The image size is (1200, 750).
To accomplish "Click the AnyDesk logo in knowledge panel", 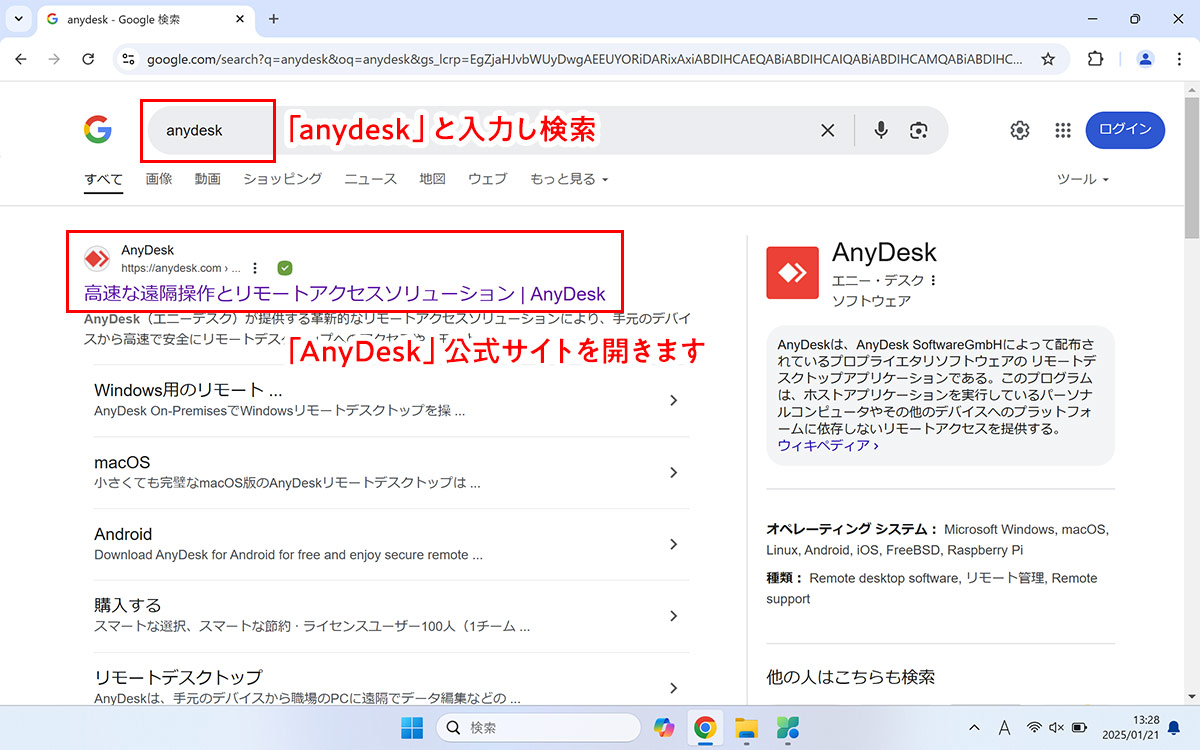I will point(793,272).
